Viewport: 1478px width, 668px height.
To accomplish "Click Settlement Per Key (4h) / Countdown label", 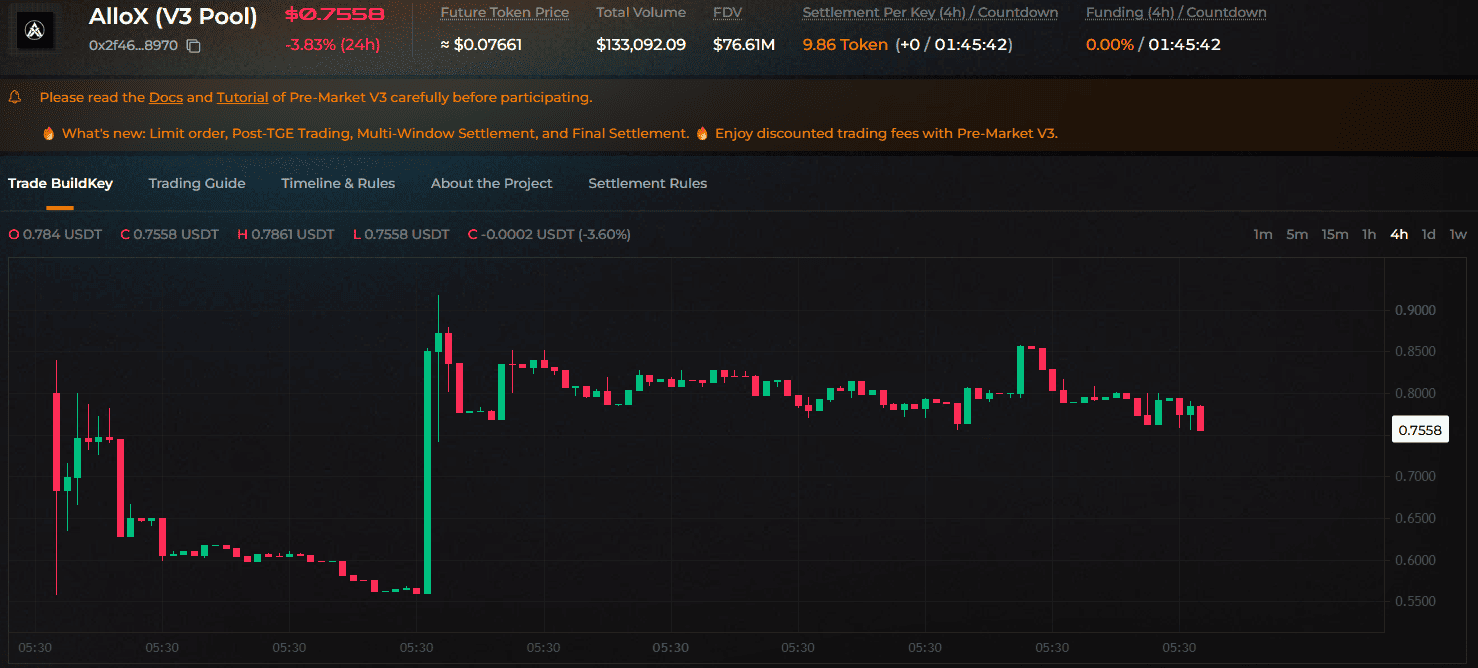I will click(x=930, y=13).
